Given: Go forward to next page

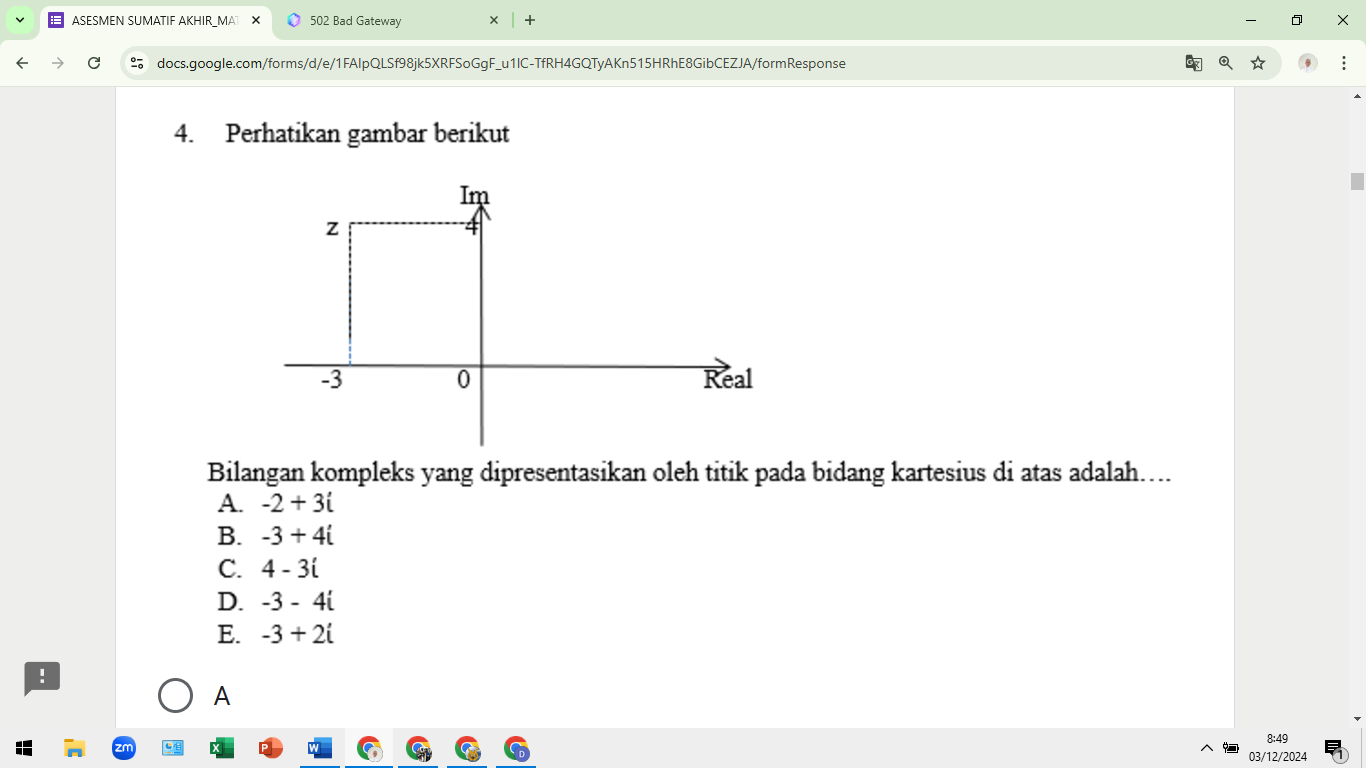Looking at the screenshot, I should pyautogui.click(x=58, y=63).
